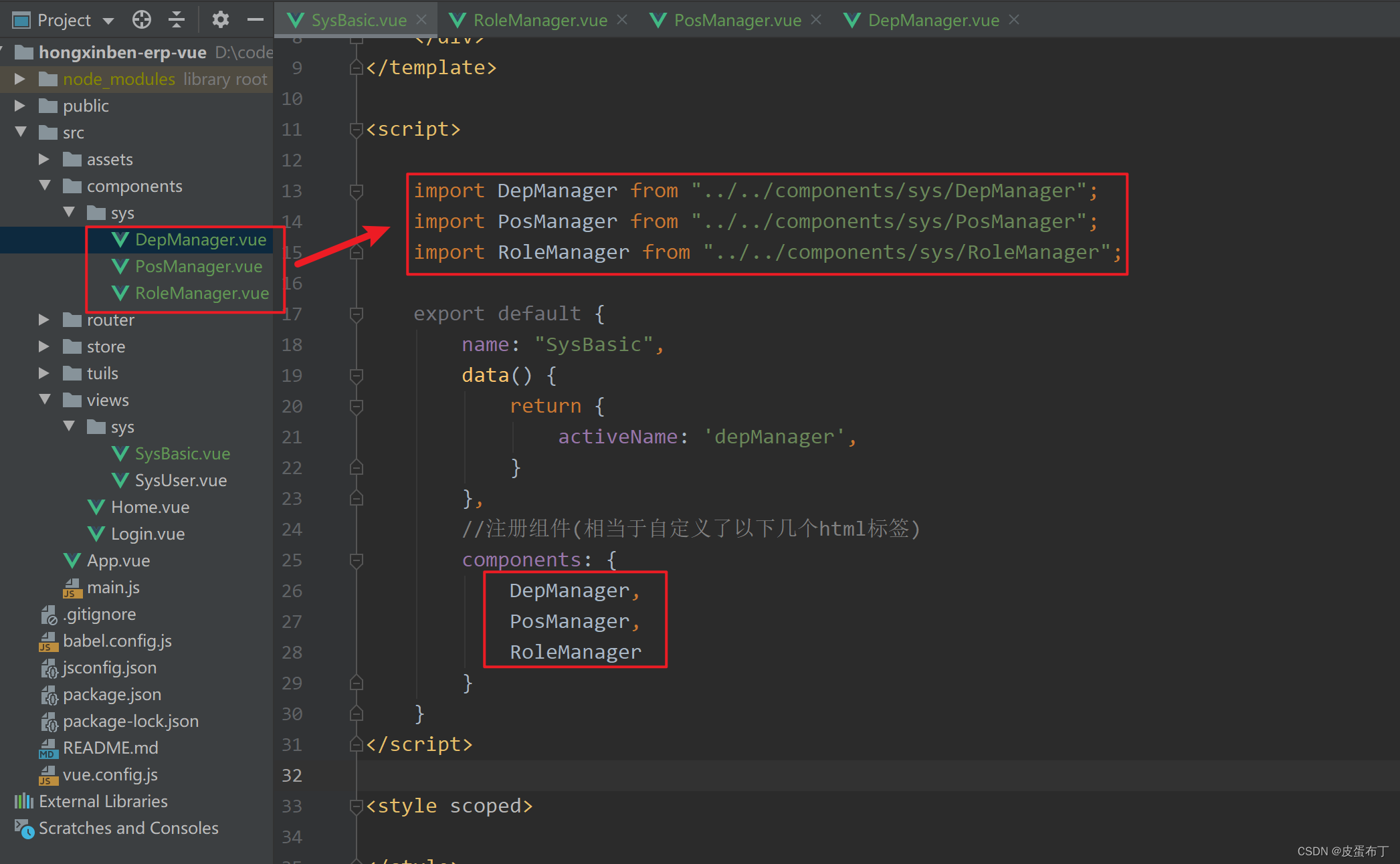
Task: Open Scratches and Consoles node
Action: [128, 828]
